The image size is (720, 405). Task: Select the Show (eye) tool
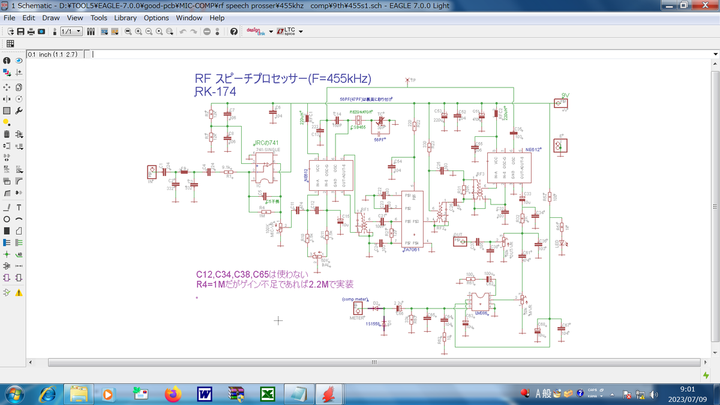click(19, 61)
